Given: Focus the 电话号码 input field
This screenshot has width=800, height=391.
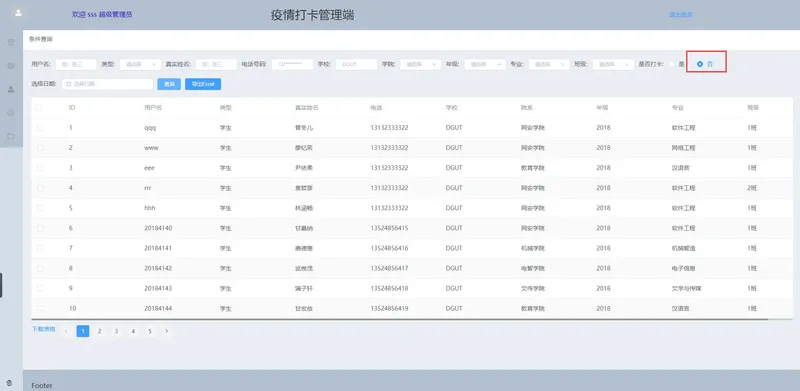Looking at the screenshot, I should tap(292, 64).
